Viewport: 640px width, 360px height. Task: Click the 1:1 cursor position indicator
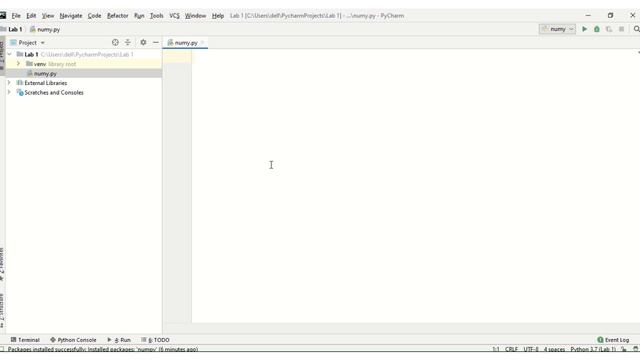tap(496, 349)
